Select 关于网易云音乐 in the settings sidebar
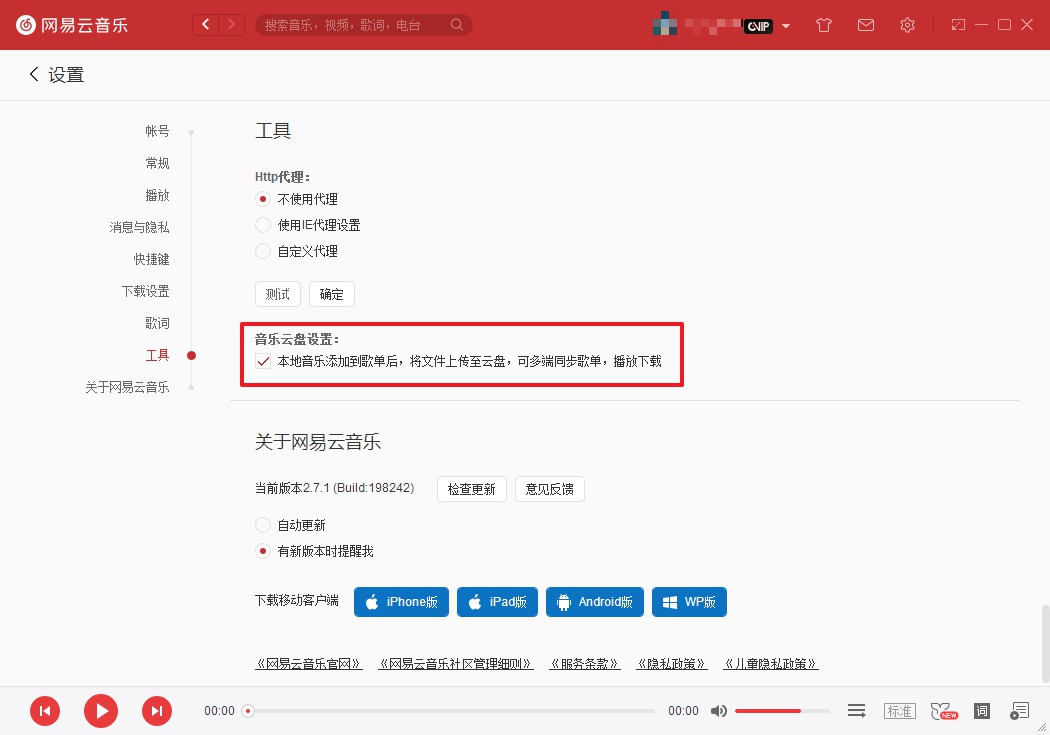 point(127,387)
